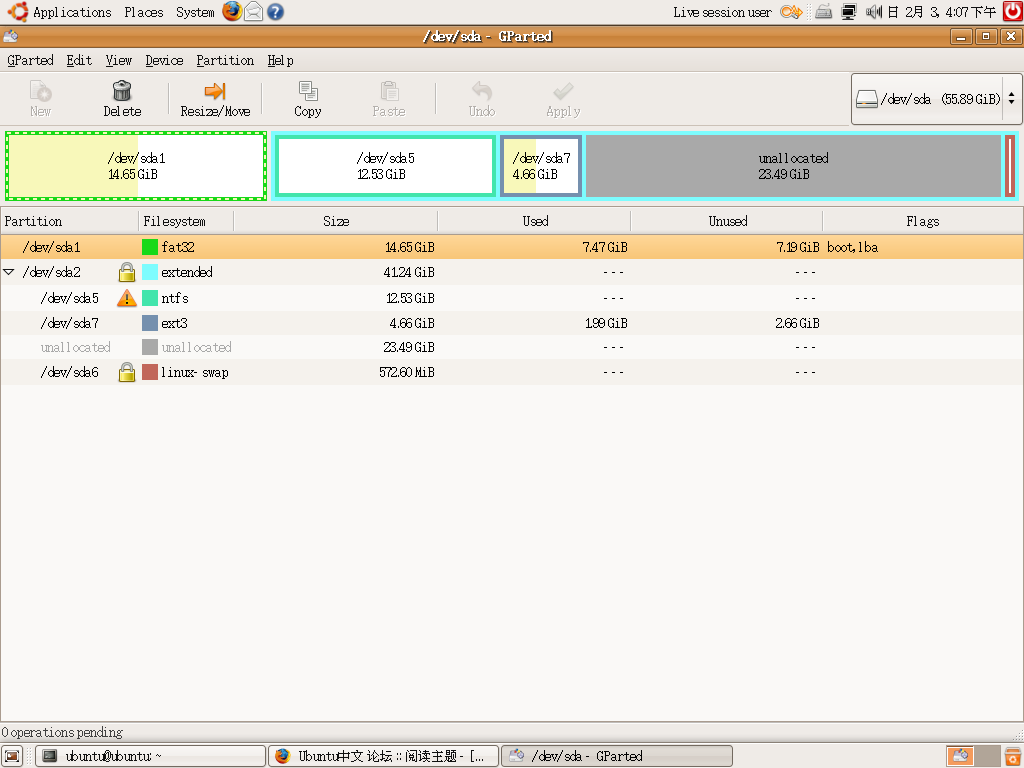Open the mail client panel icon

[x=253, y=12]
